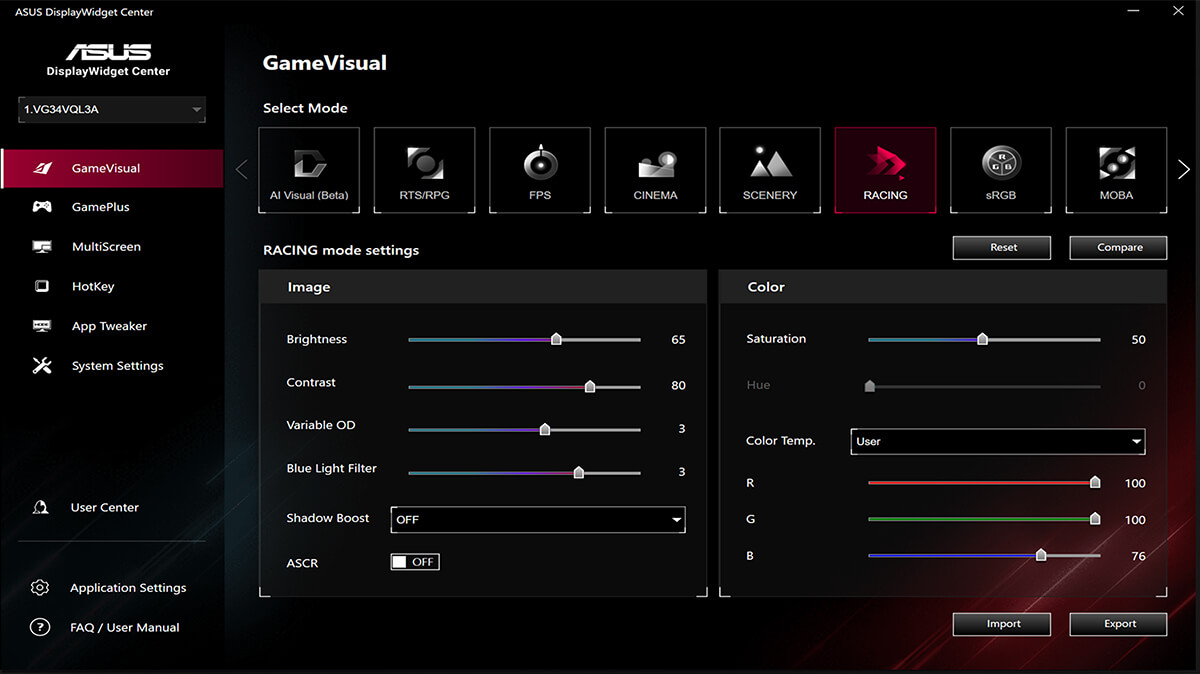Open the Shadow Boost dropdown
This screenshot has width=1200, height=674.
(x=537, y=519)
